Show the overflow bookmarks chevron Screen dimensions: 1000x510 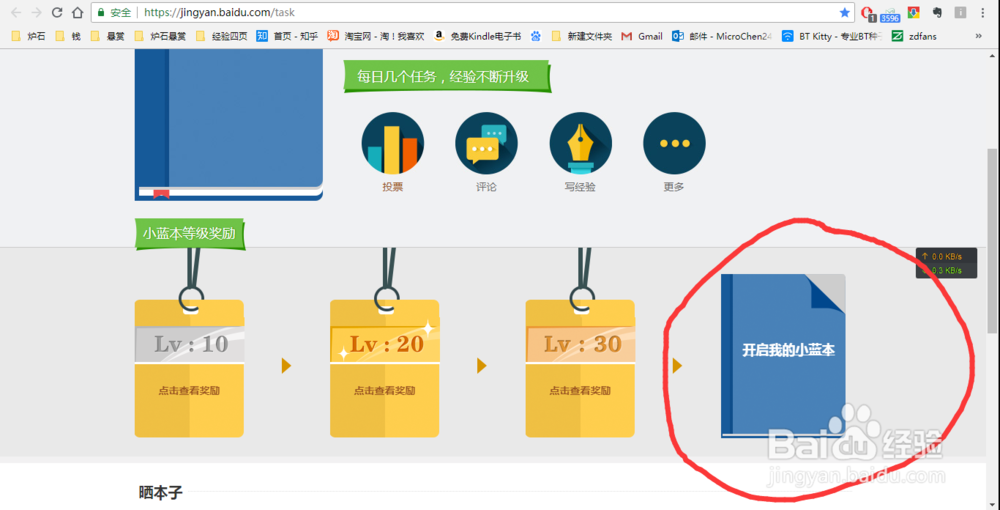pos(979,36)
